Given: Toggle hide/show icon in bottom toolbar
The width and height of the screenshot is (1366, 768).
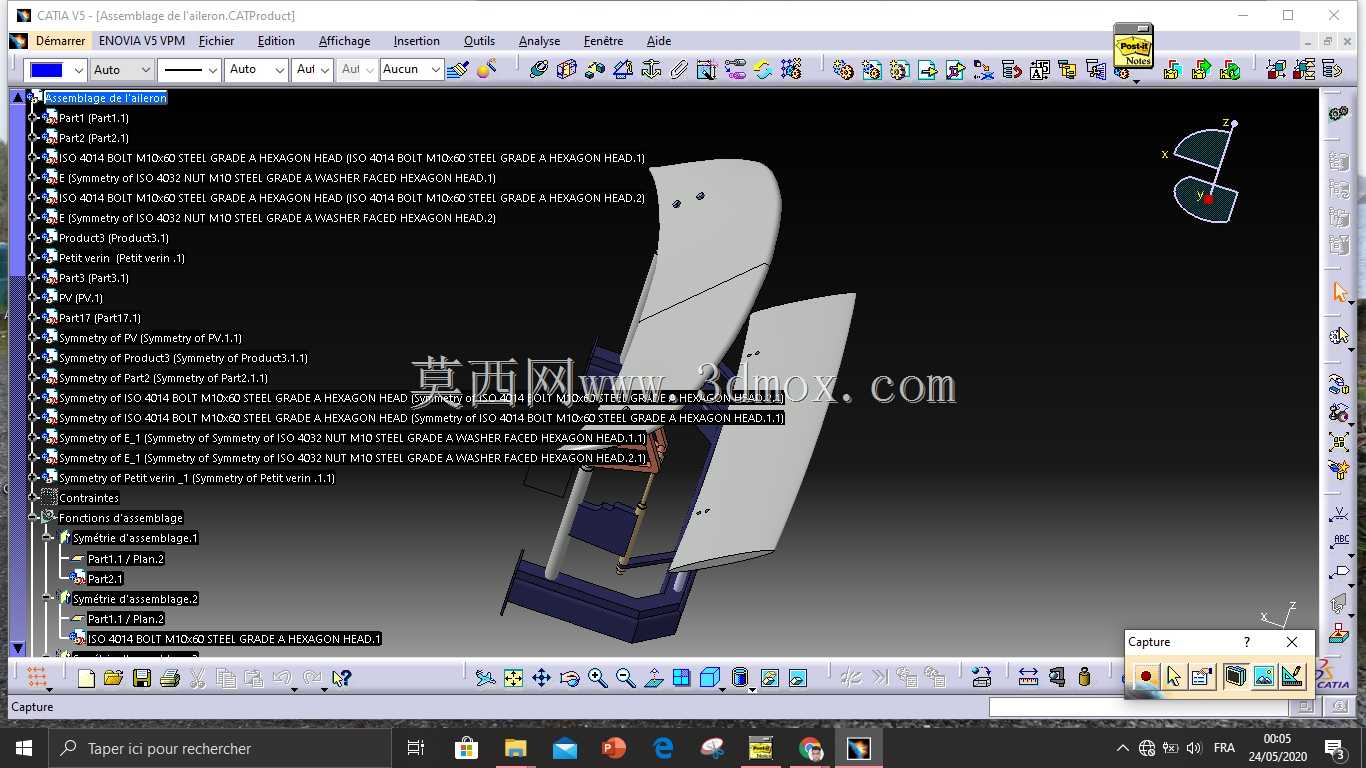Looking at the screenshot, I should (769, 678).
